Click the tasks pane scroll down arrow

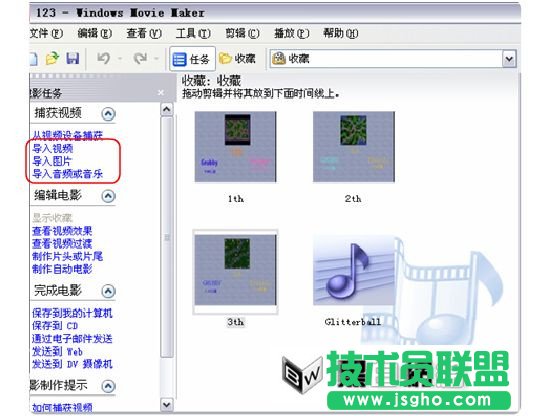[x=167, y=404]
